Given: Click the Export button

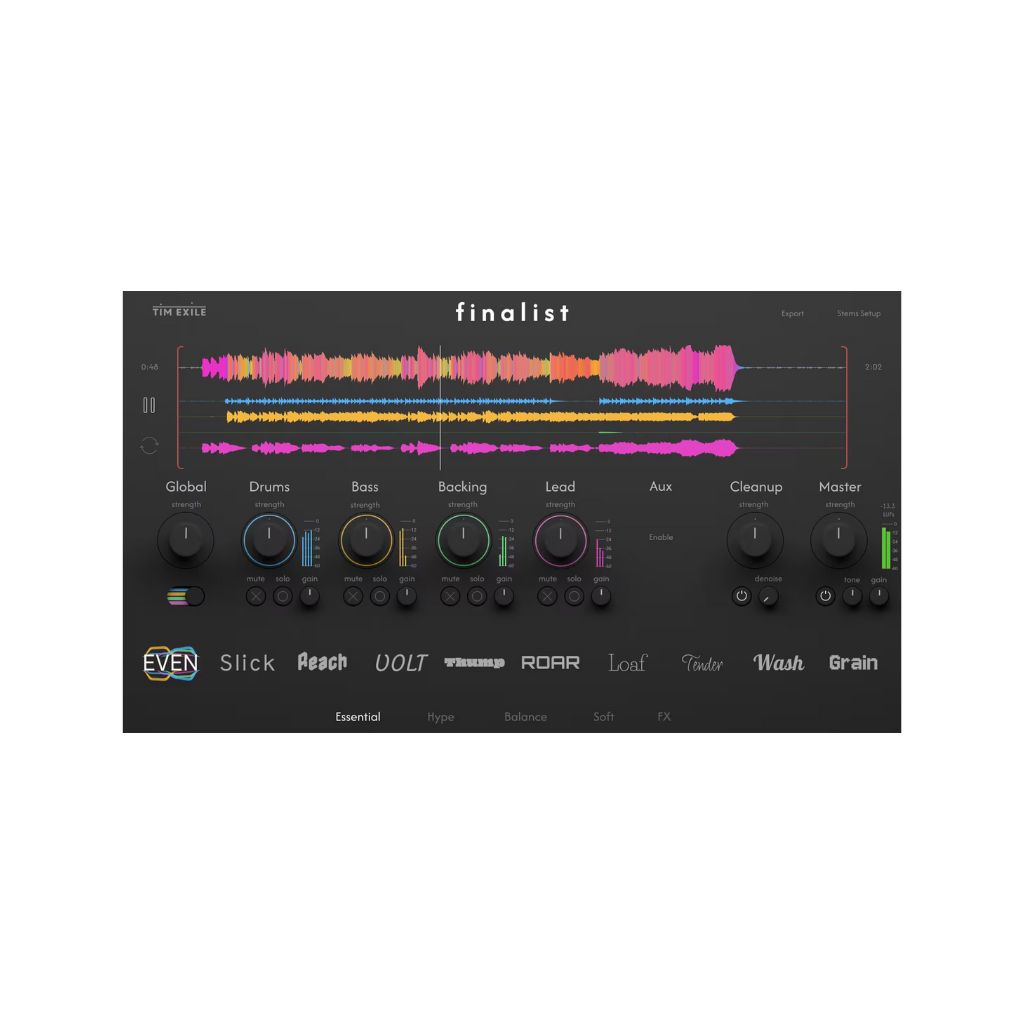Looking at the screenshot, I should (793, 313).
